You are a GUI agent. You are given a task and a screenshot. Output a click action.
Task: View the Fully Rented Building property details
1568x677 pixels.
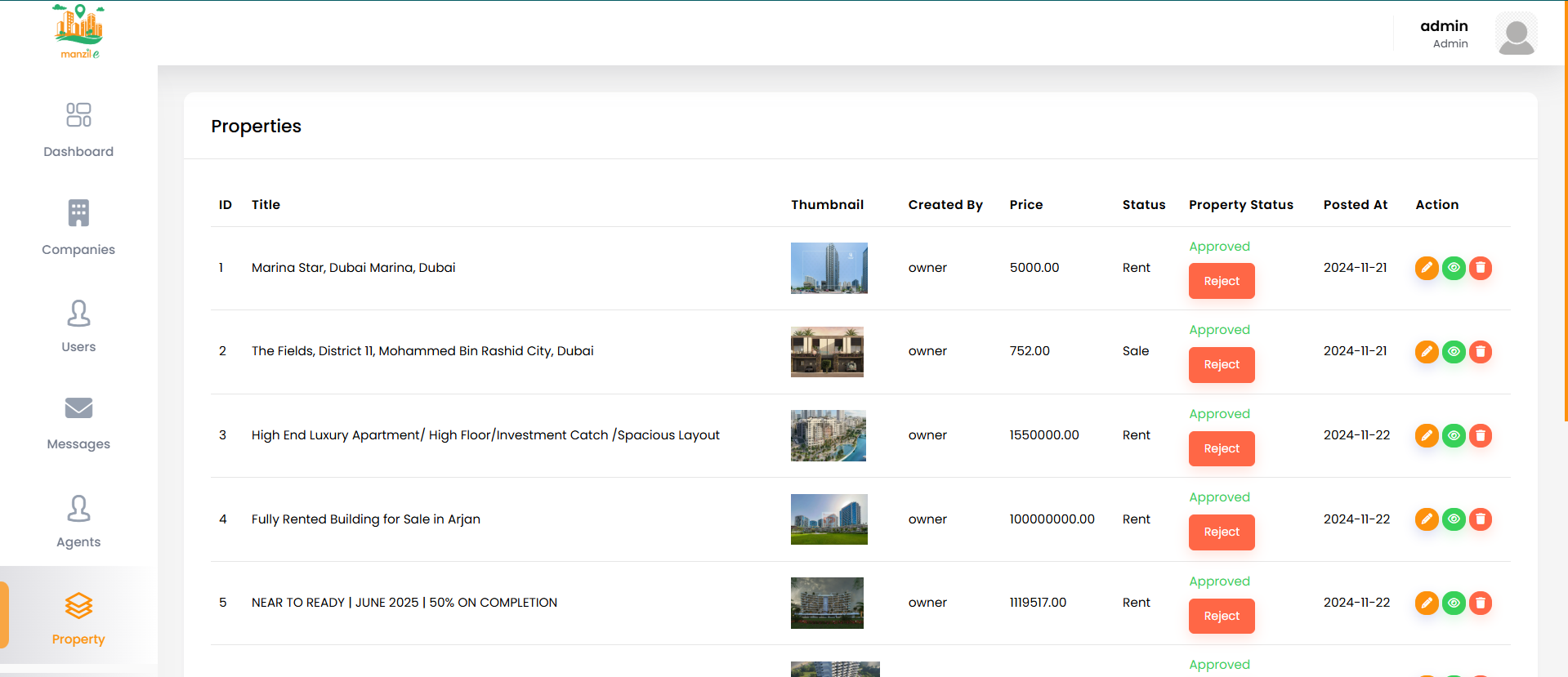tap(1454, 519)
